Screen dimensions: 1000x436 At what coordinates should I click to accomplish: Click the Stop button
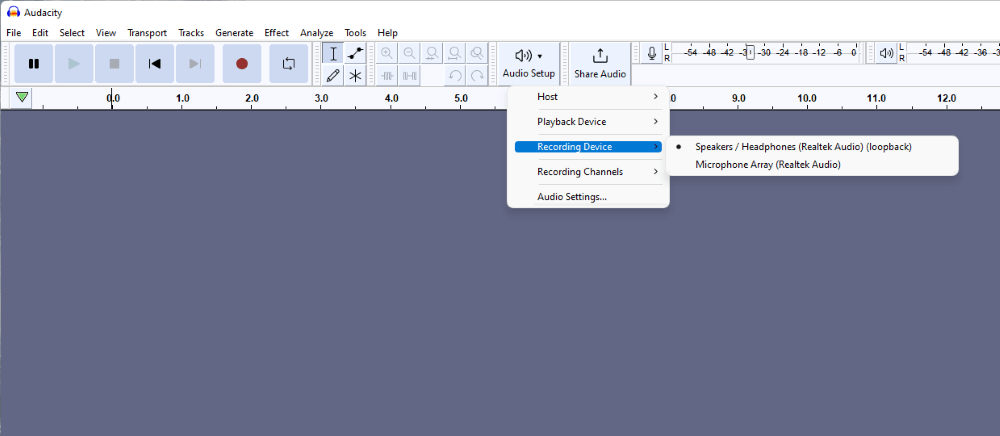114,64
